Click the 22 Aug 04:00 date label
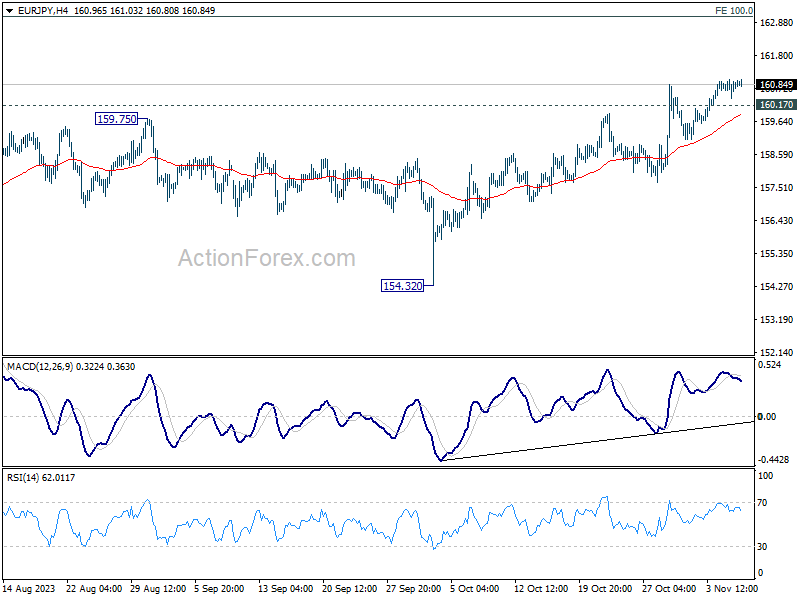Image resolution: width=800 pixels, height=600 pixels. pyautogui.click(x=94, y=588)
